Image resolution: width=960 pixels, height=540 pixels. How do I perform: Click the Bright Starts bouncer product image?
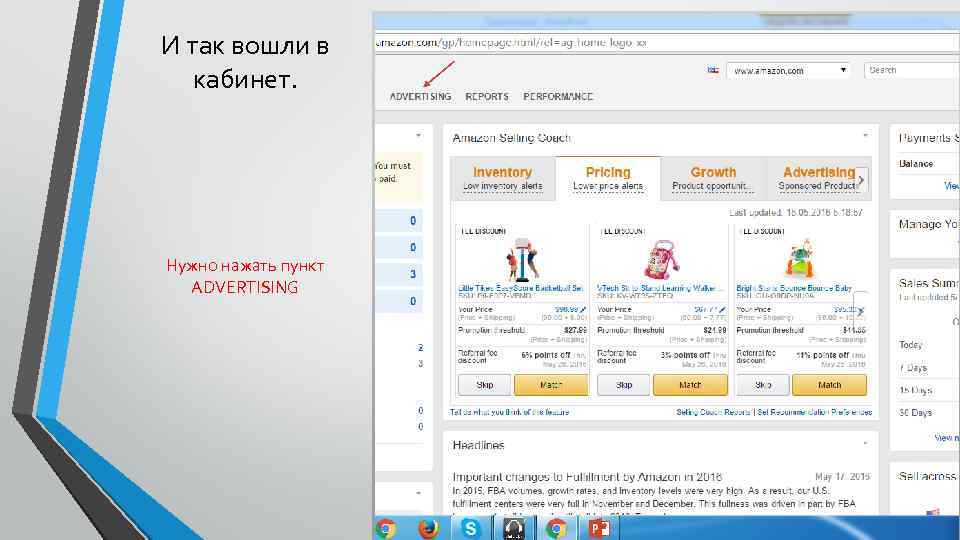coord(800,259)
